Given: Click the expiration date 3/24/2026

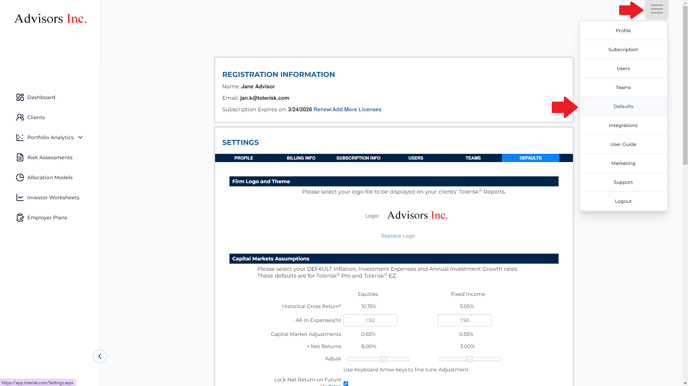Looking at the screenshot, I should tap(300, 109).
